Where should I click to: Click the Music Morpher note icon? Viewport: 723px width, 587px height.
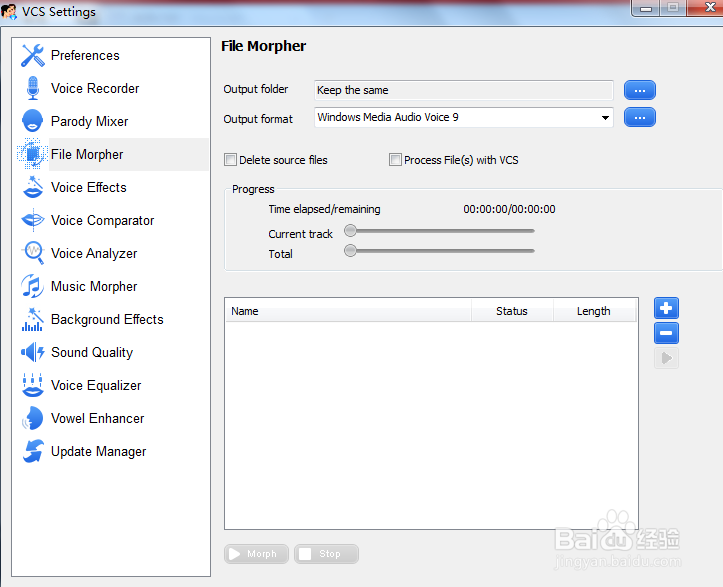(x=32, y=286)
